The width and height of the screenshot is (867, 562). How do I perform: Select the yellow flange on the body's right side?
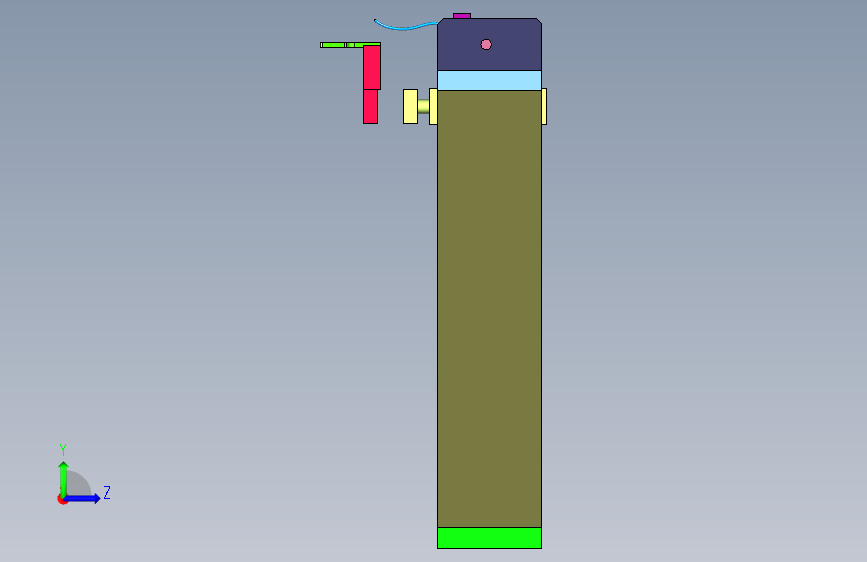[544, 106]
